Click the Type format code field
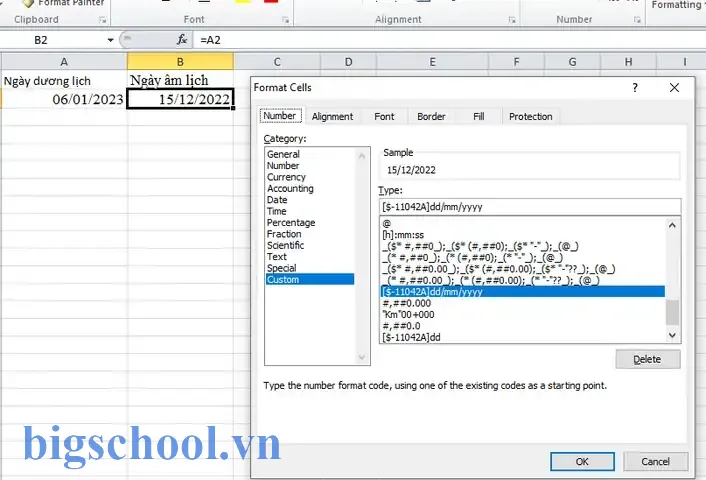Viewport: 706px width, 480px height. (530, 207)
